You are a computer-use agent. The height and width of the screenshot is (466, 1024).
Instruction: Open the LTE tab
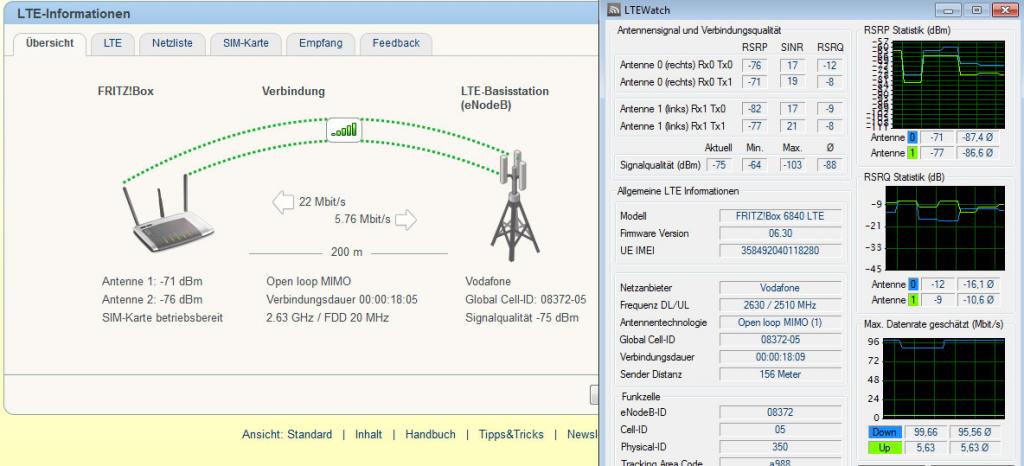coord(112,44)
